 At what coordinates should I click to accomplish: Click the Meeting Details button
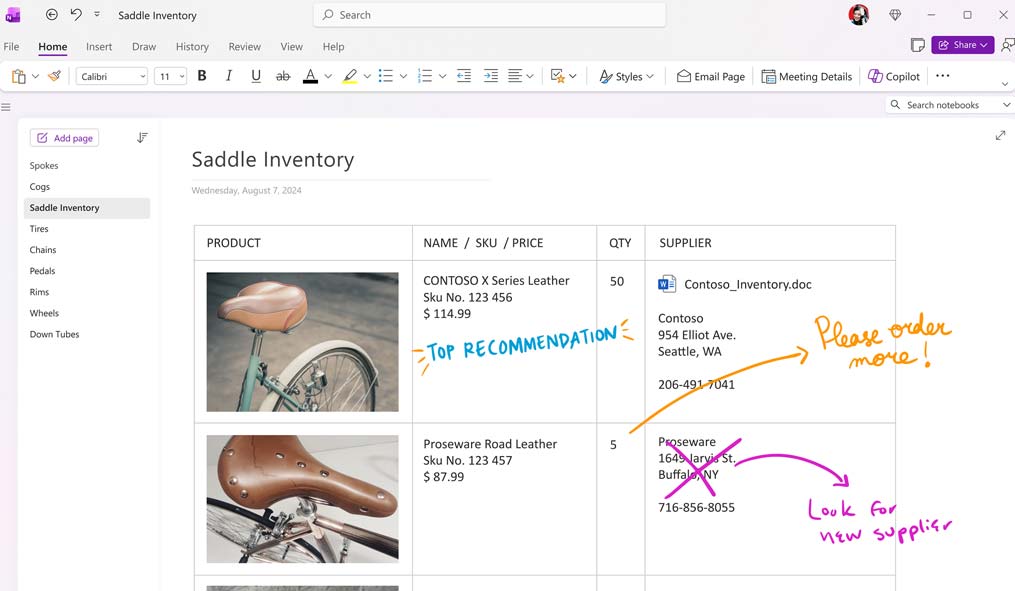807,76
